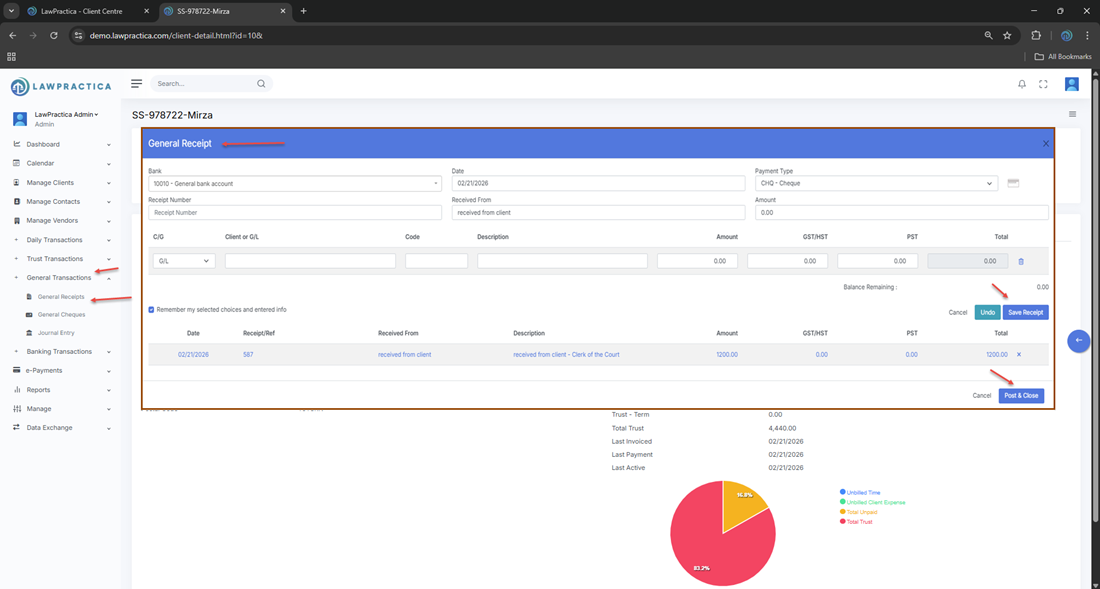This screenshot has width=1100, height=589.
Task: Click the fullscreen icon in the top header
Action: [x=1043, y=84]
